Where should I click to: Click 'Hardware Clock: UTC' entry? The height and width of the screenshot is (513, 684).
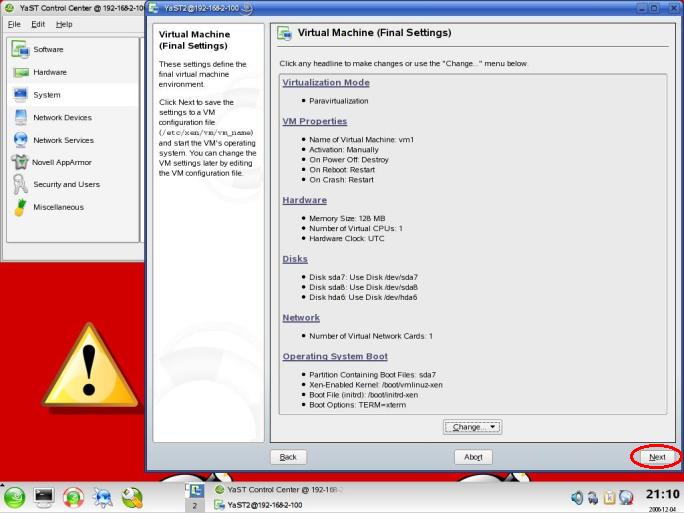[346, 239]
